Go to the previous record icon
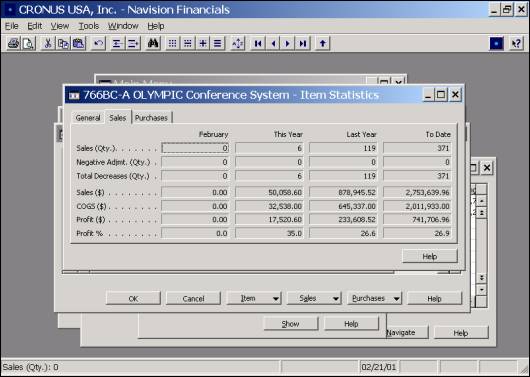Image resolution: width=530 pixels, height=377 pixels. tap(273, 44)
